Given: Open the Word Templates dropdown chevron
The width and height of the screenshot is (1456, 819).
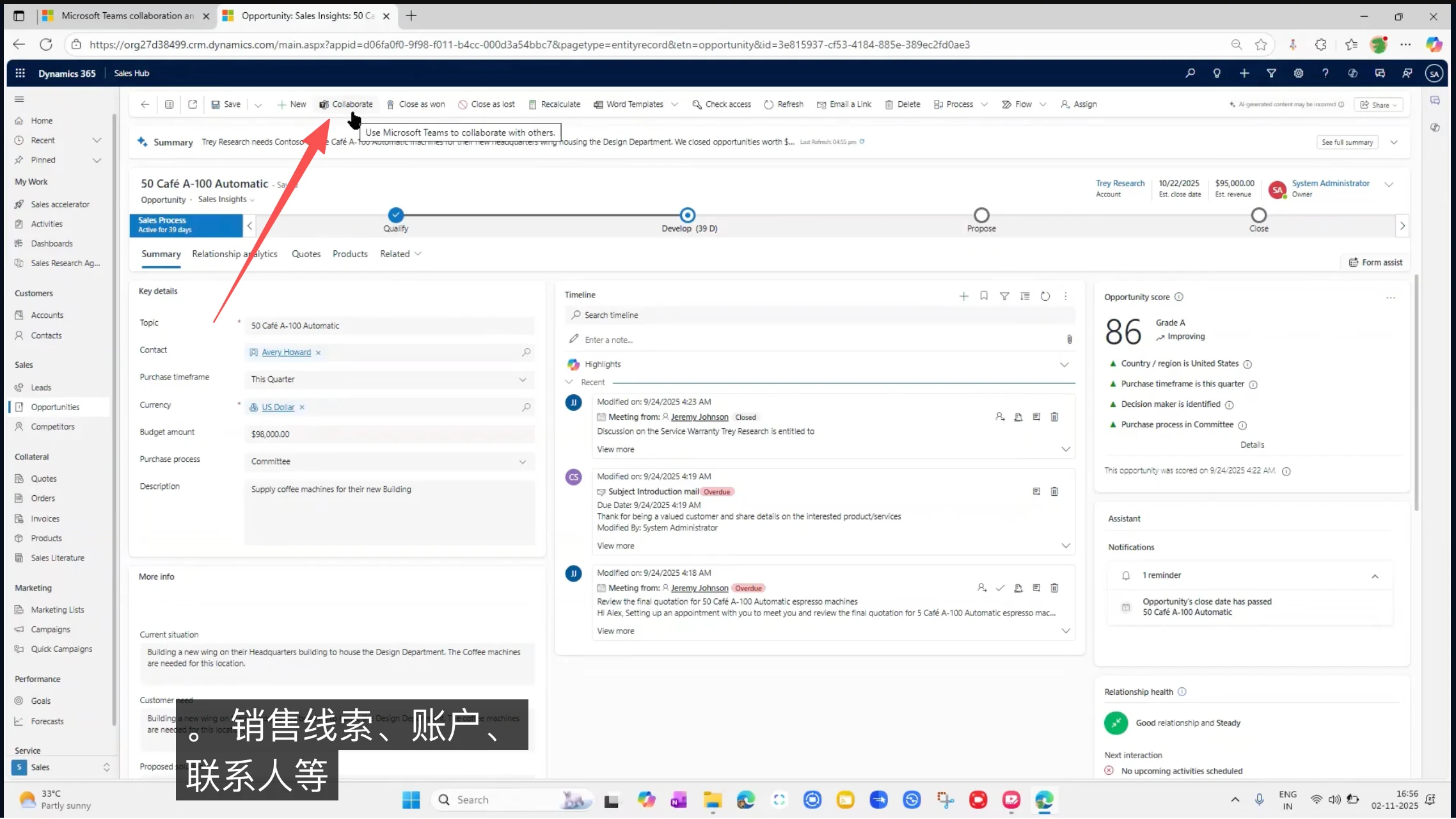Looking at the screenshot, I should (x=675, y=104).
